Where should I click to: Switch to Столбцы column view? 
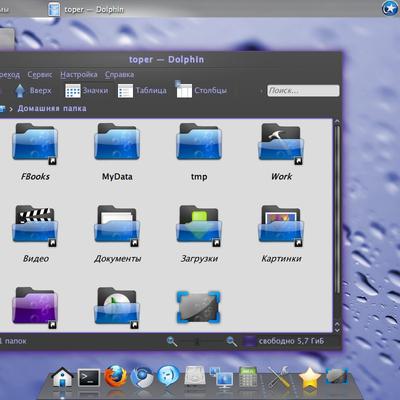[201, 90]
